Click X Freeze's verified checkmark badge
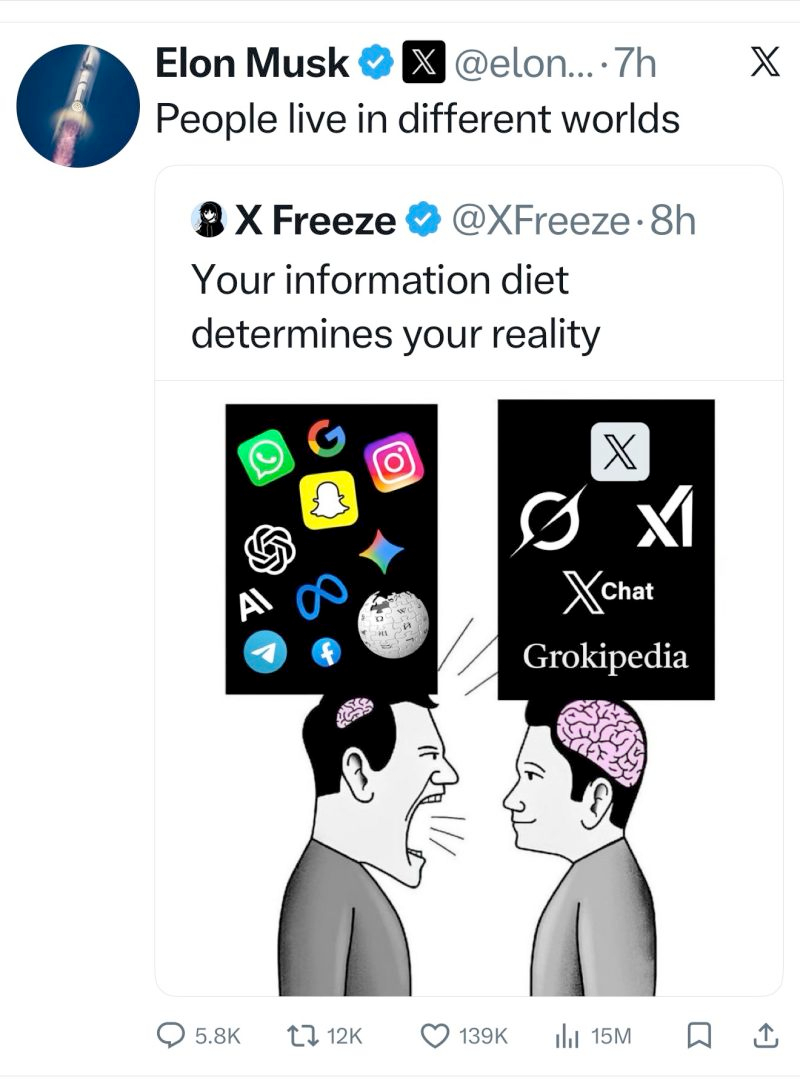Screen dimensions: 800x1089 coord(424,220)
